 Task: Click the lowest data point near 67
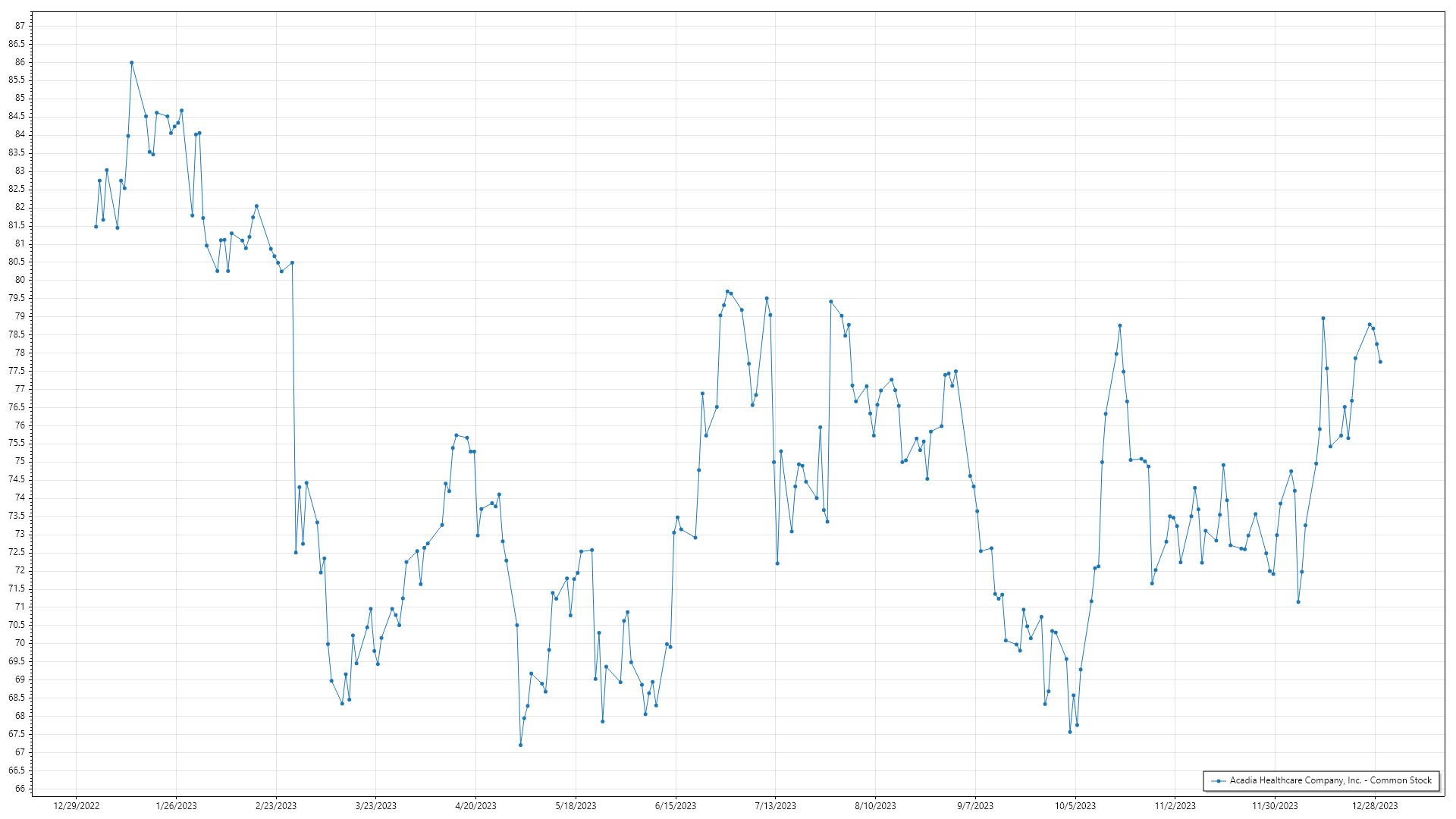coord(520,745)
